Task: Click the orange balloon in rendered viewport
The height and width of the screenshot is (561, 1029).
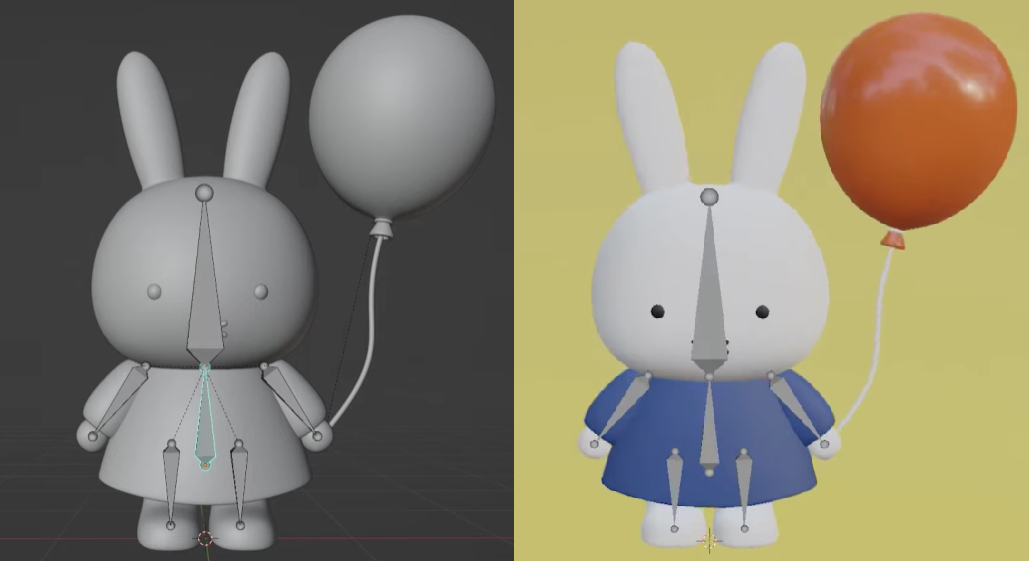Action: [919, 121]
